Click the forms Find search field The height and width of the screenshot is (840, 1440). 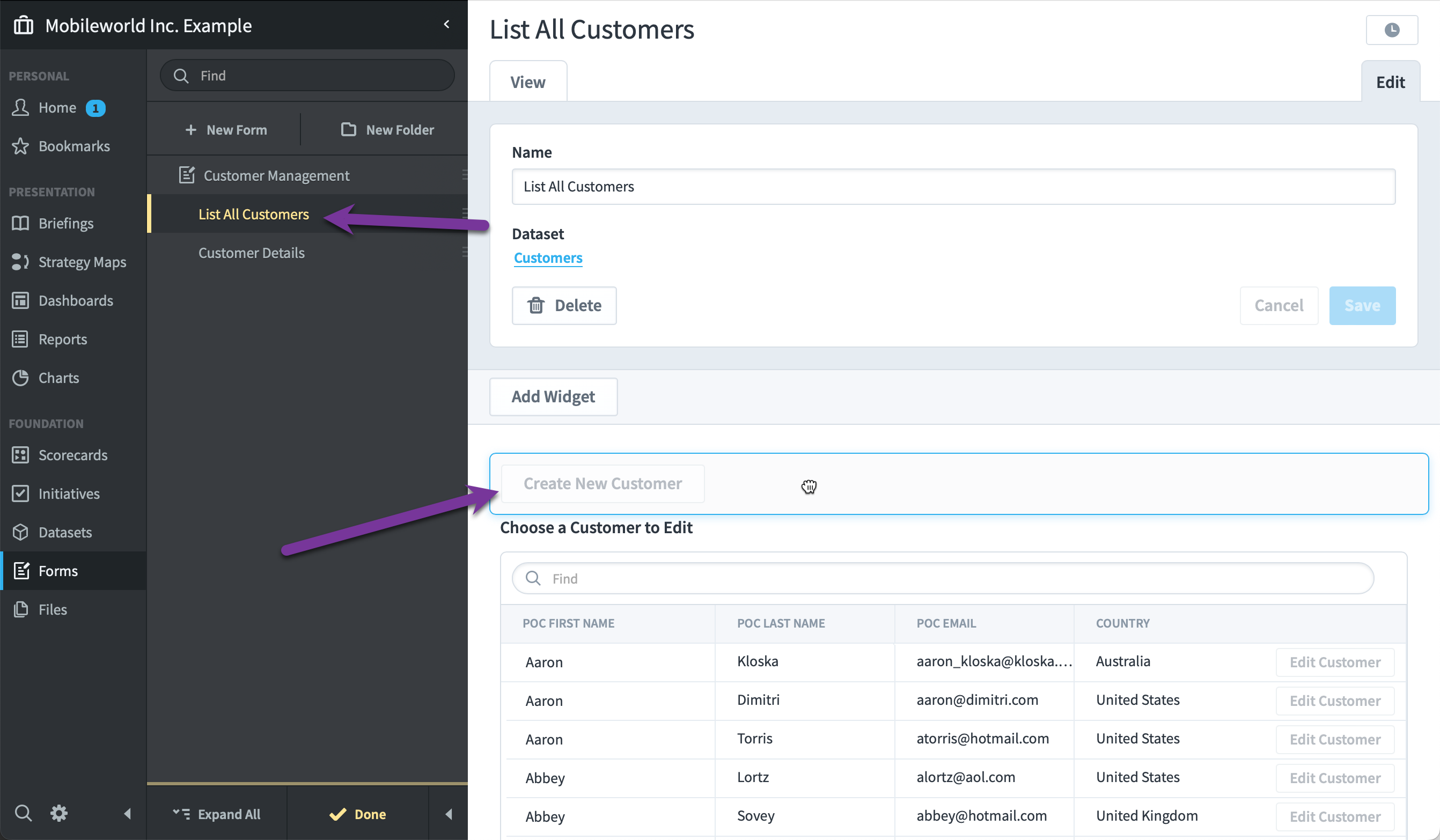point(307,76)
